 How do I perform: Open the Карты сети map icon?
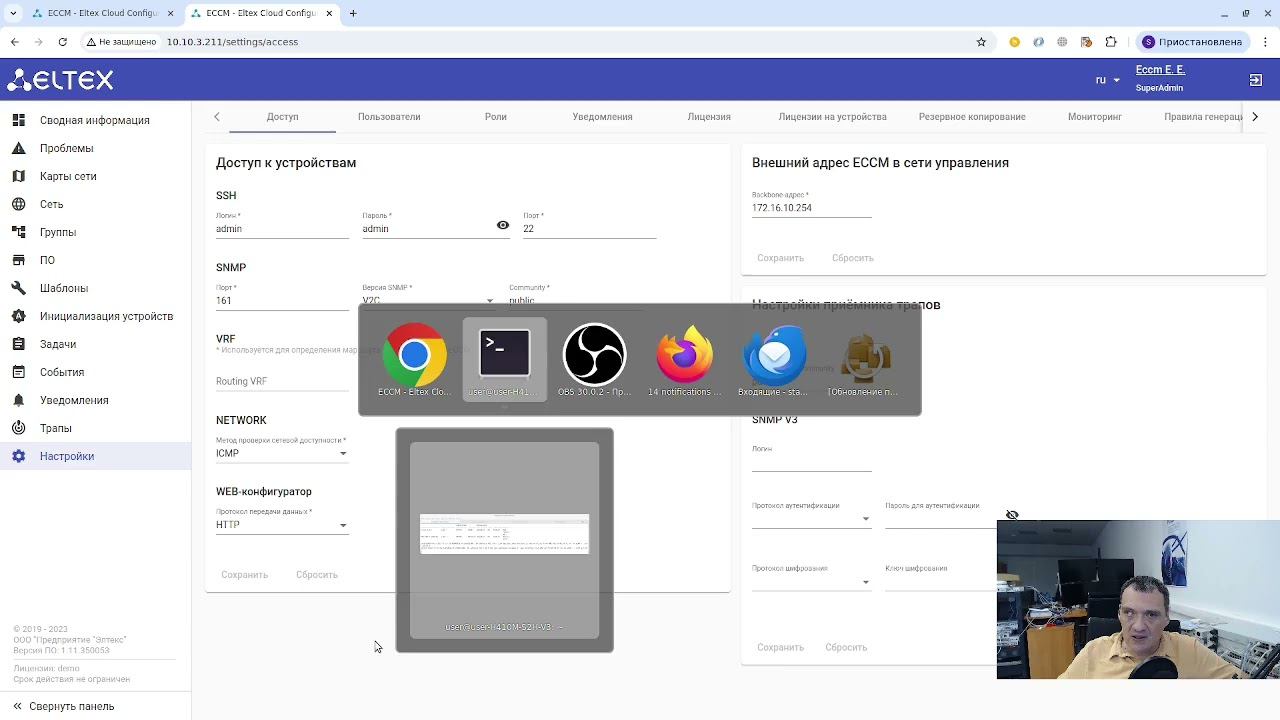pyautogui.click(x=18, y=176)
